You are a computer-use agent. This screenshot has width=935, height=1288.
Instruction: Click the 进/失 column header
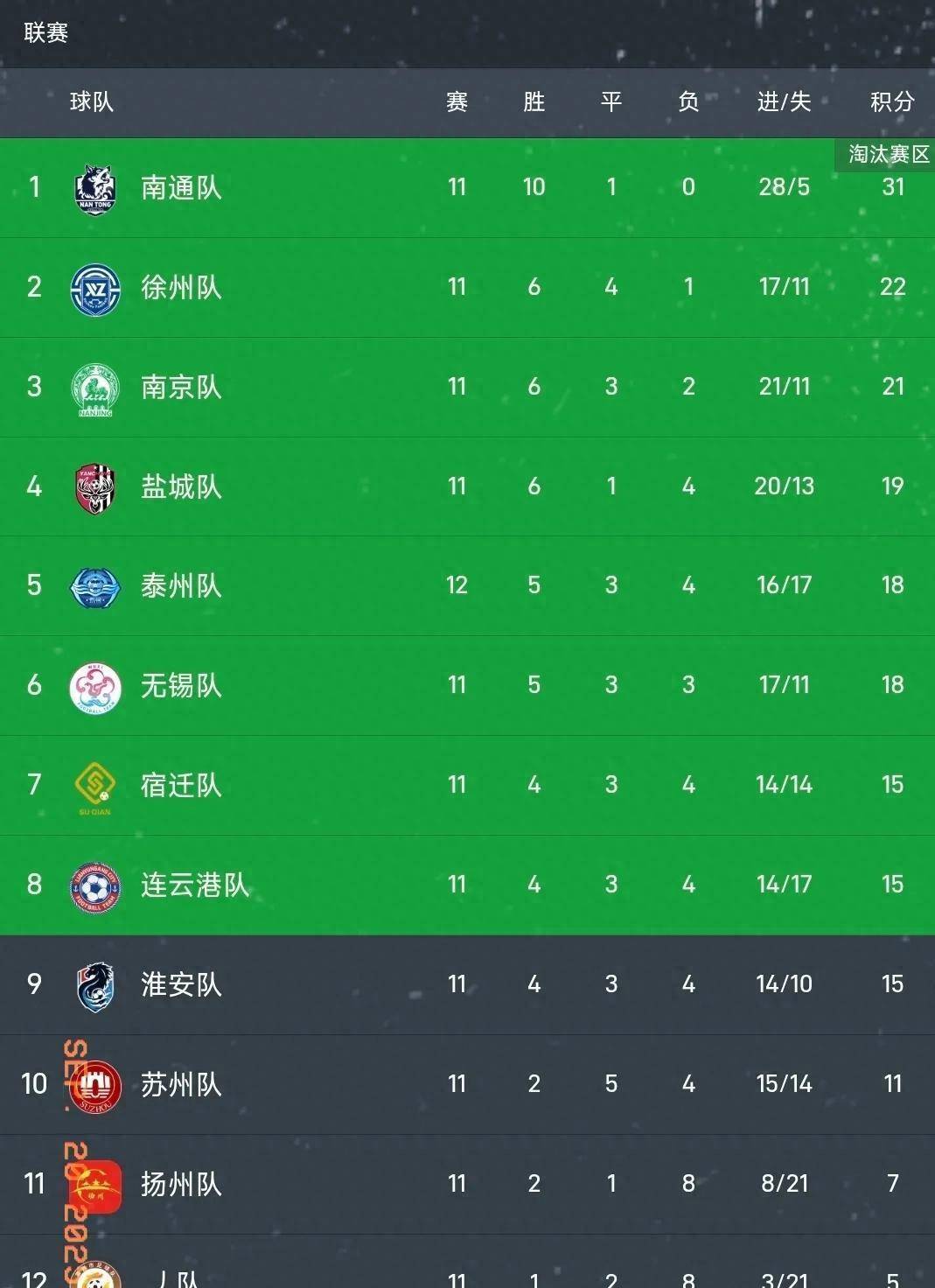[784, 102]
